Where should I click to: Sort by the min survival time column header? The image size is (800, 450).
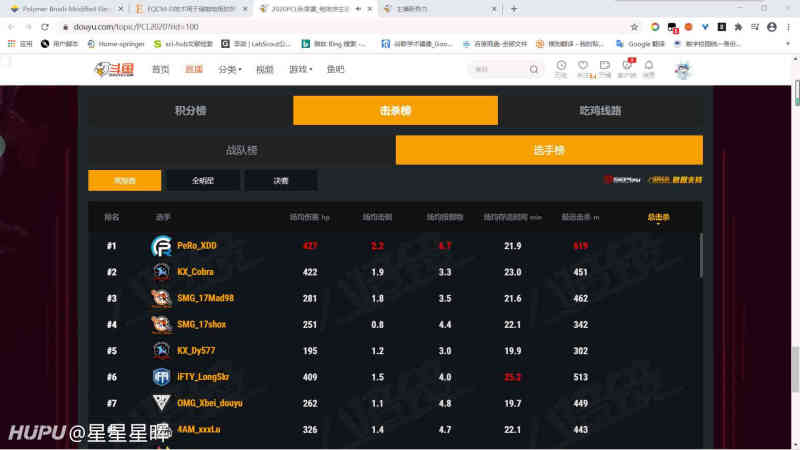pyautogui.click(x=513, y=217)
